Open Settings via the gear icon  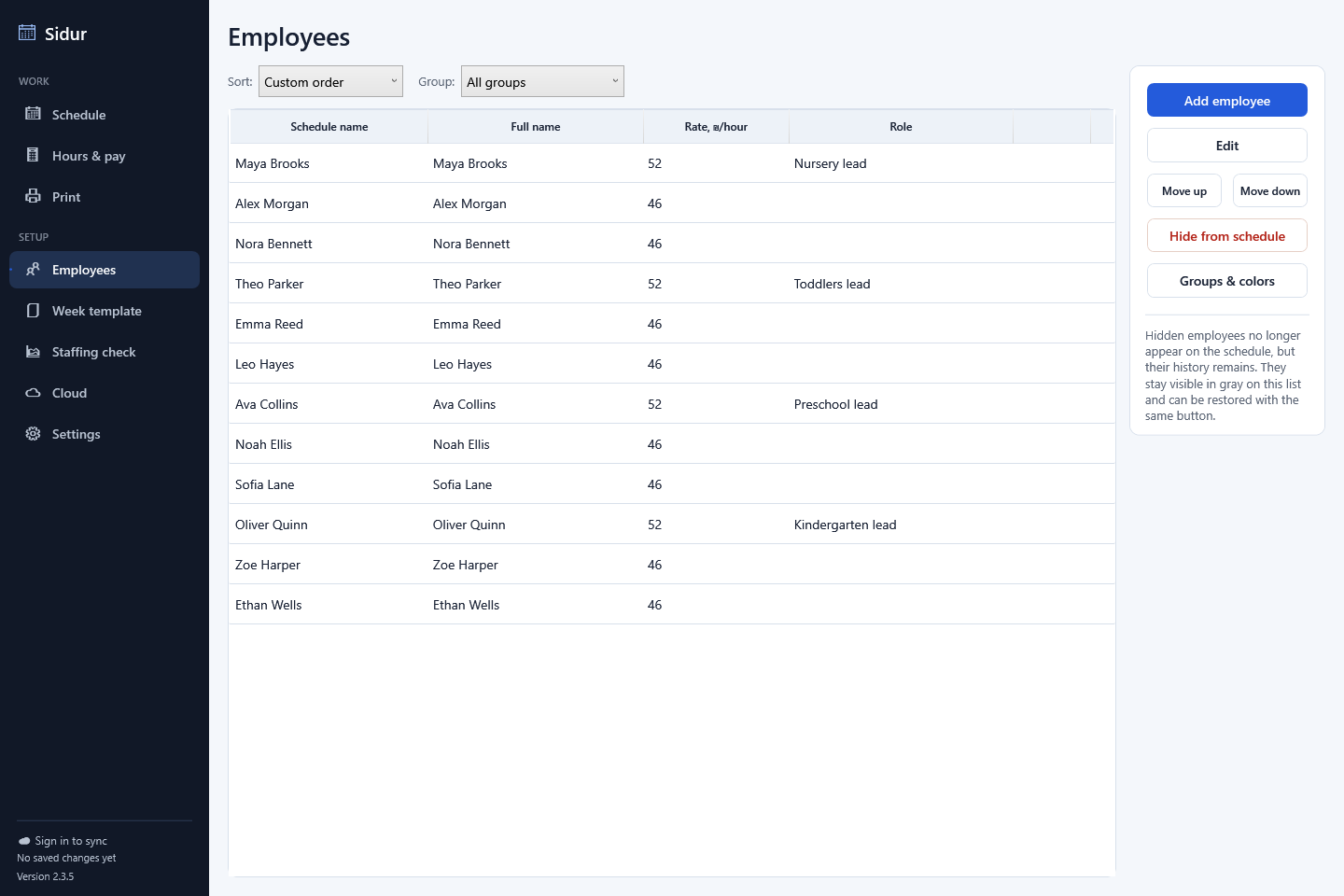click(x=33, y=433)
